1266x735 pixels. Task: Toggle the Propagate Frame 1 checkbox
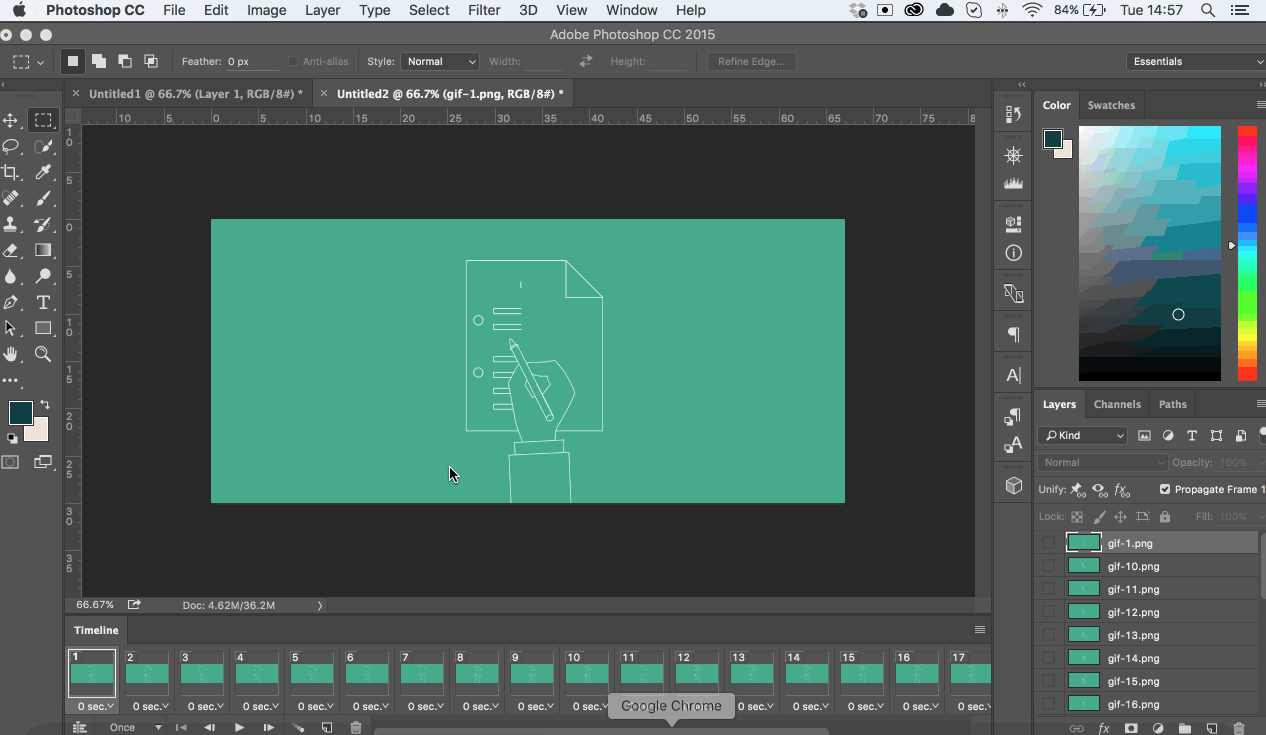tap(1164, 489)
